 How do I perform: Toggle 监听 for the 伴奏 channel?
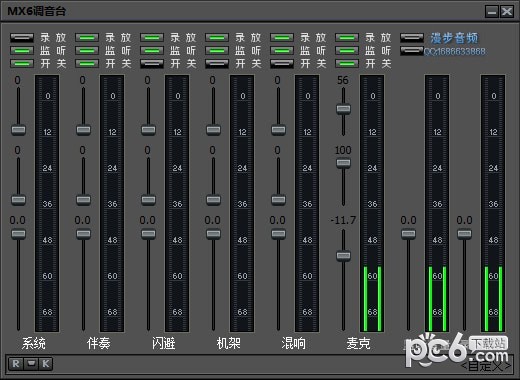(87, 51)
